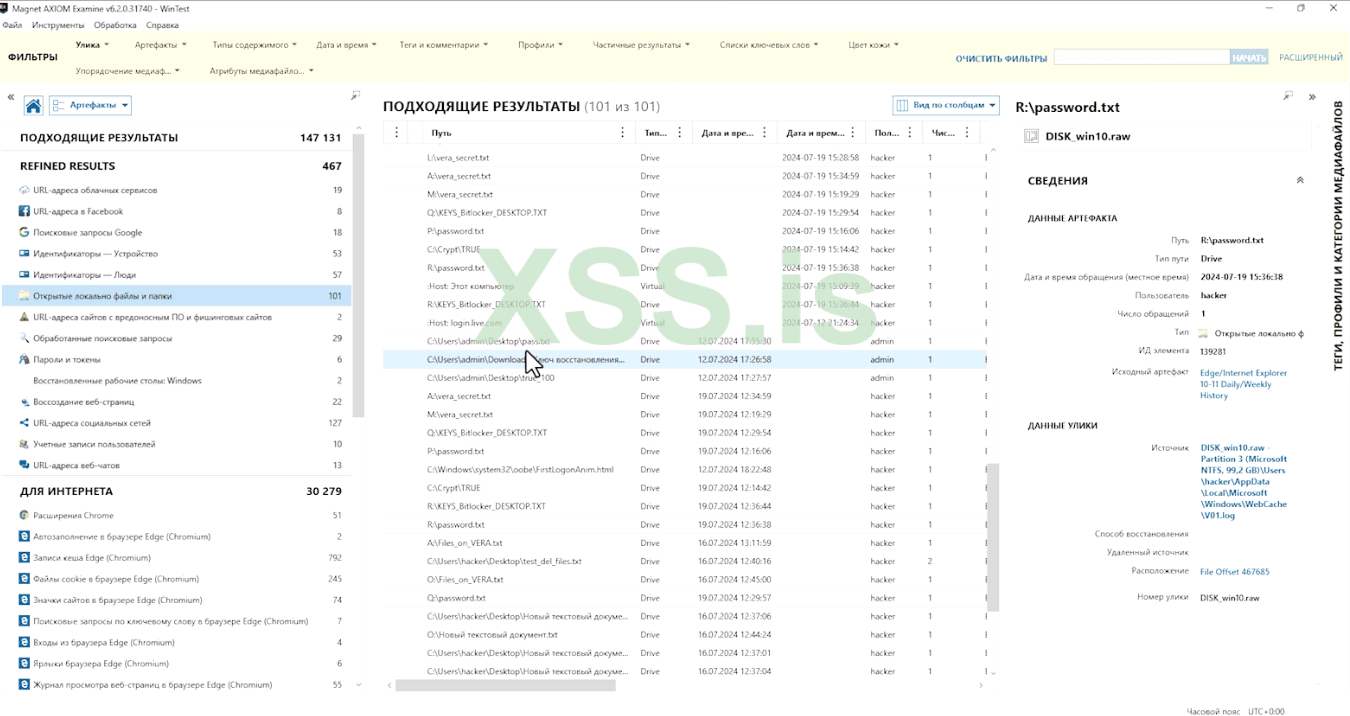Viewport: 1350px width, 716px height.
Task: Click the horizontal scrollbar under results
Action: 506,685
